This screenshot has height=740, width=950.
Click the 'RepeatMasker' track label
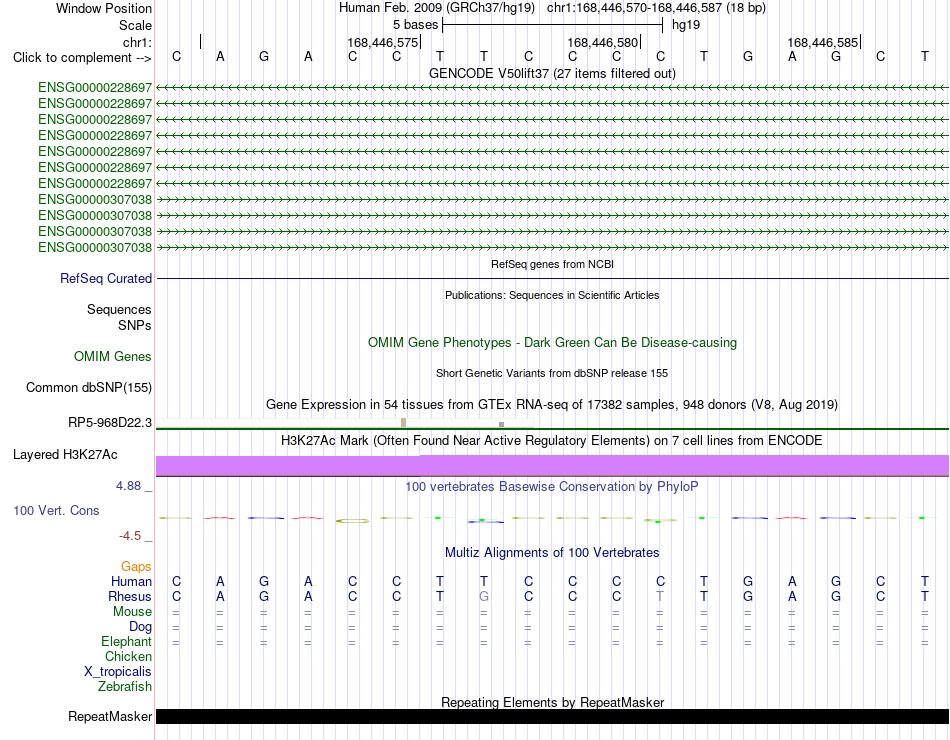point(110,716)
